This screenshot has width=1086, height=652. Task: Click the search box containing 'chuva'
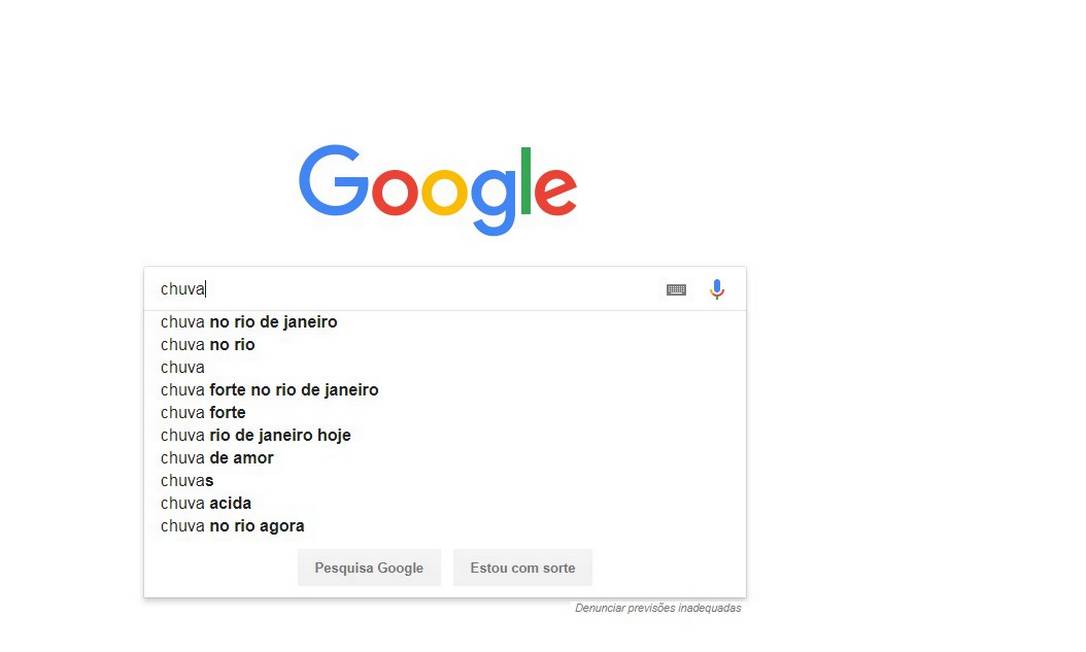400,289
